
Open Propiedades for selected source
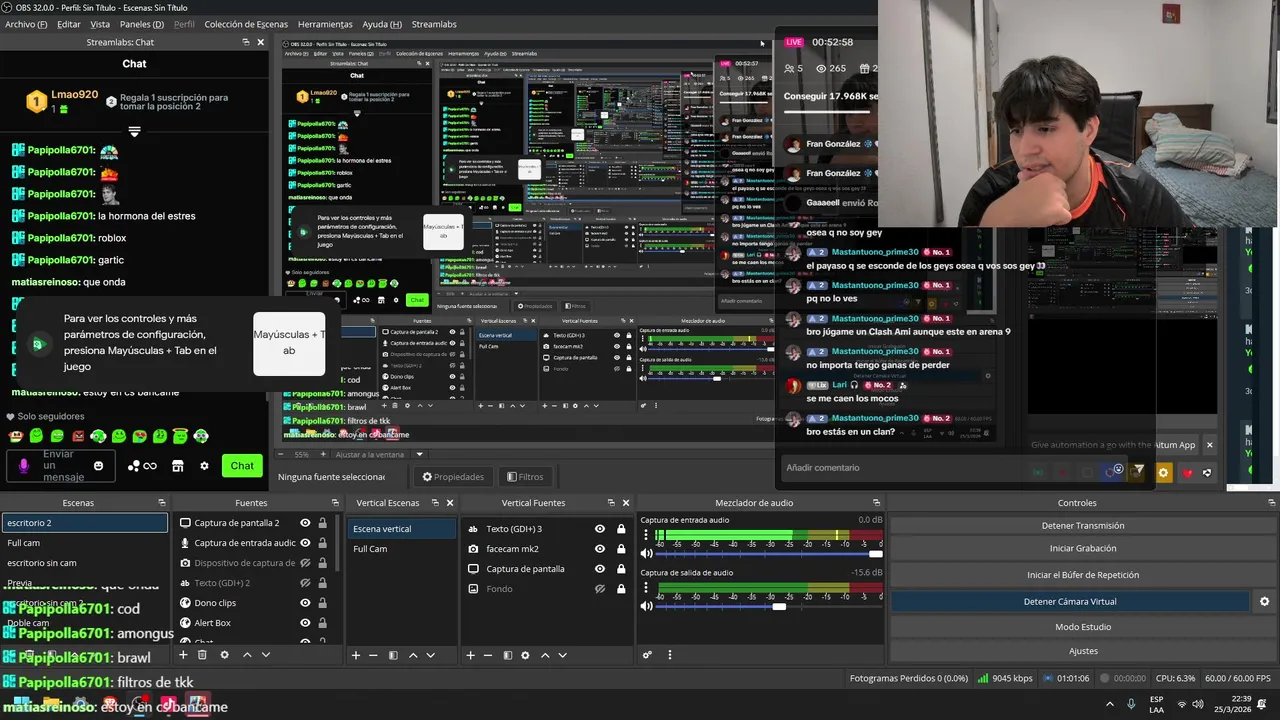coord(453,477)
